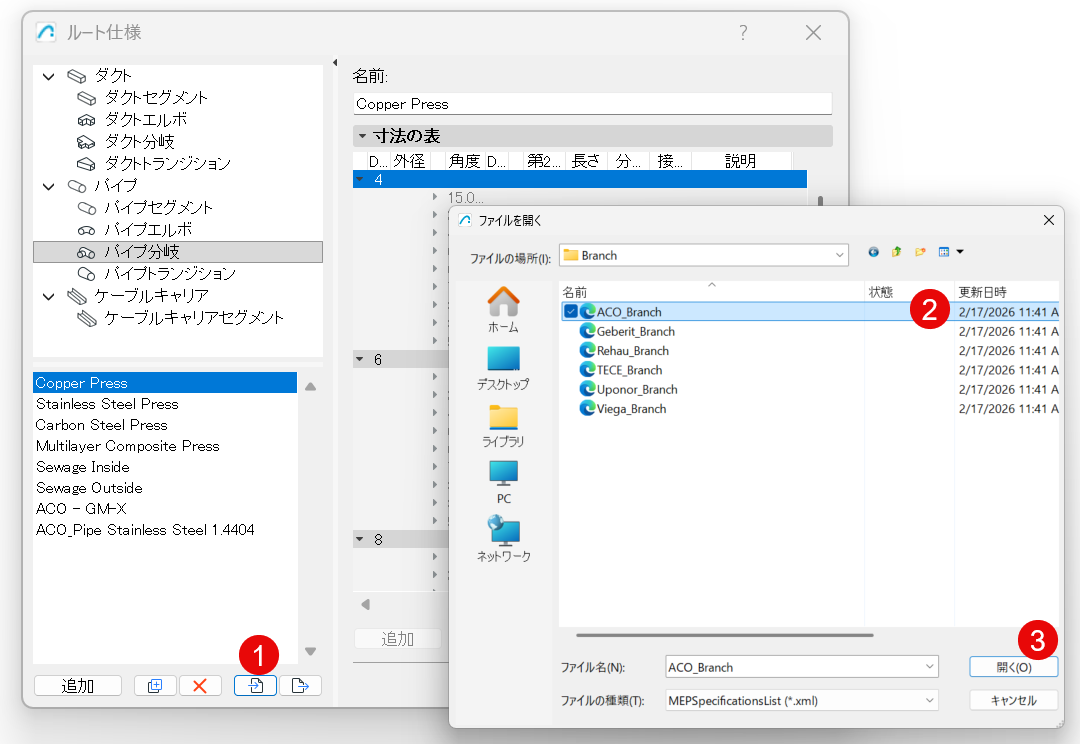Collapse the 寸法の表 section
Screen dimensions: 1080x744
pyautogui.click(x=362, y=136)
